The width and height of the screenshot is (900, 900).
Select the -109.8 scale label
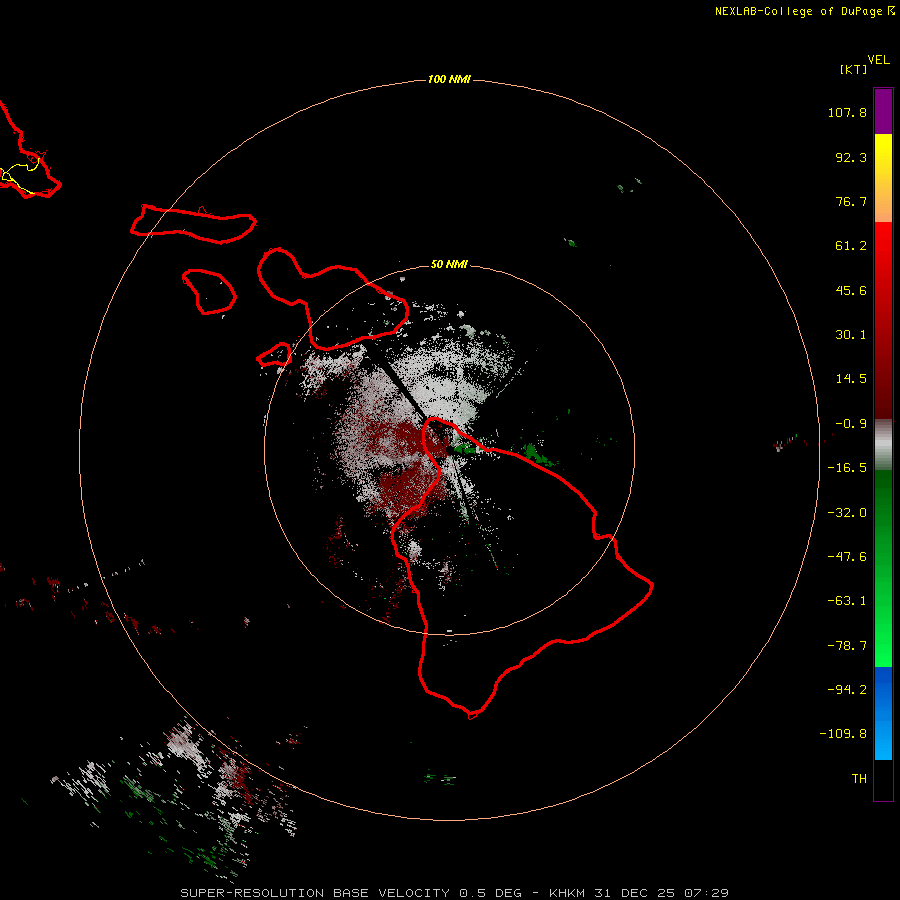pyautogui.click(x=843, y=734)
